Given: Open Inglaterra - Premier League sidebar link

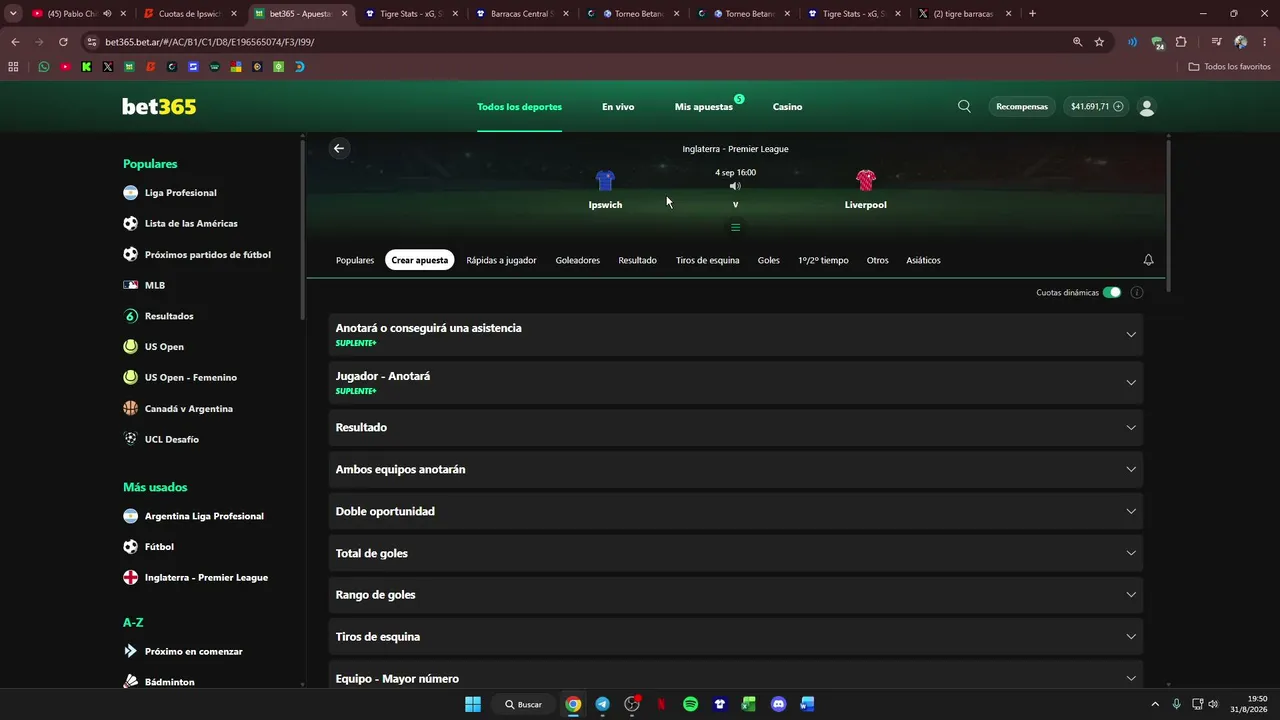Looking at the screenshot, I should (206, 578).
